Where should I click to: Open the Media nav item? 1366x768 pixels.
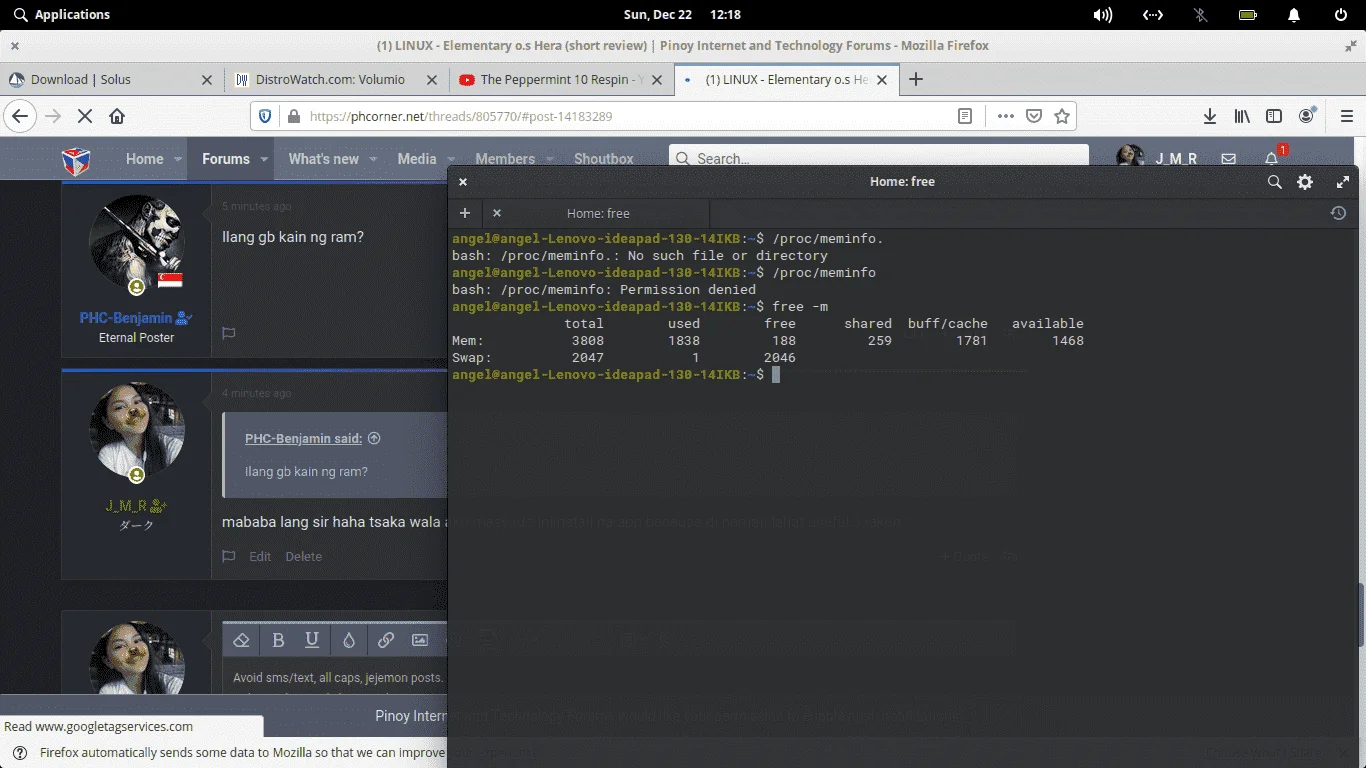(417, 159)
